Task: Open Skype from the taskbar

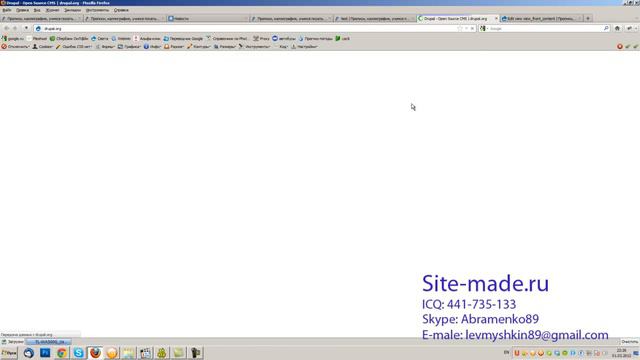Action: [x=78, y=353]
